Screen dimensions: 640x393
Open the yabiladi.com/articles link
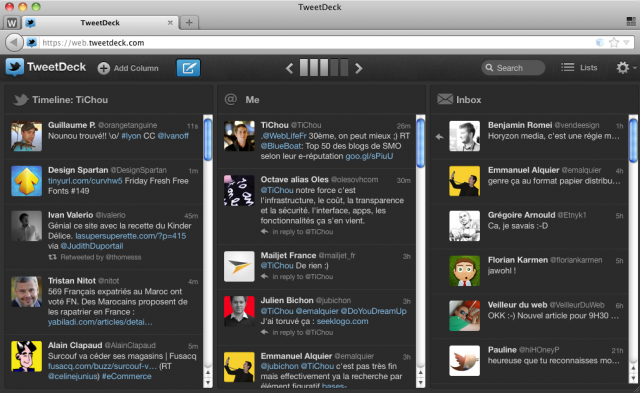point(100,322)
